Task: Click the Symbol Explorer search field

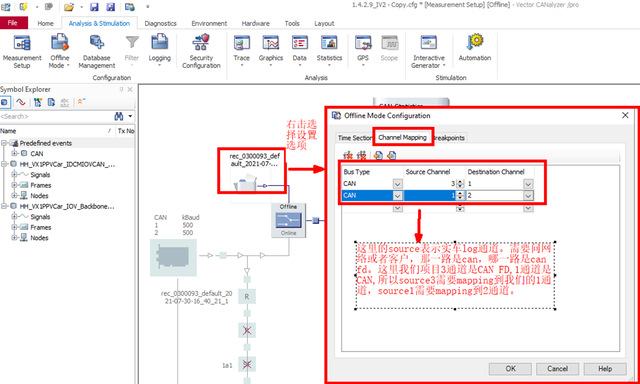Action: (x=55, y=116)
